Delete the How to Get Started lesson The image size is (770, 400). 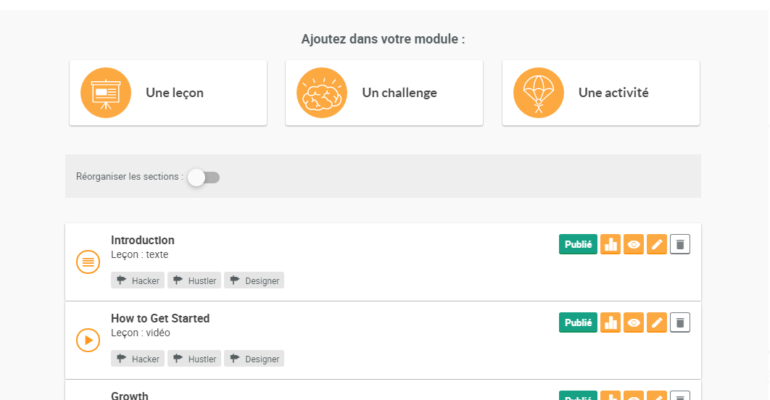pyautogui.click(x=680, y=322)
